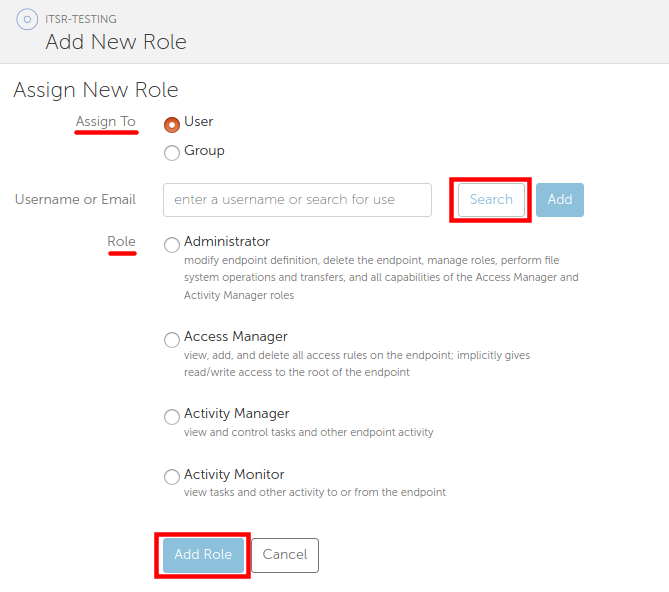Screen dimensions: 669x592
Task: Click the Search button
Action: click(x=491, y=200)
